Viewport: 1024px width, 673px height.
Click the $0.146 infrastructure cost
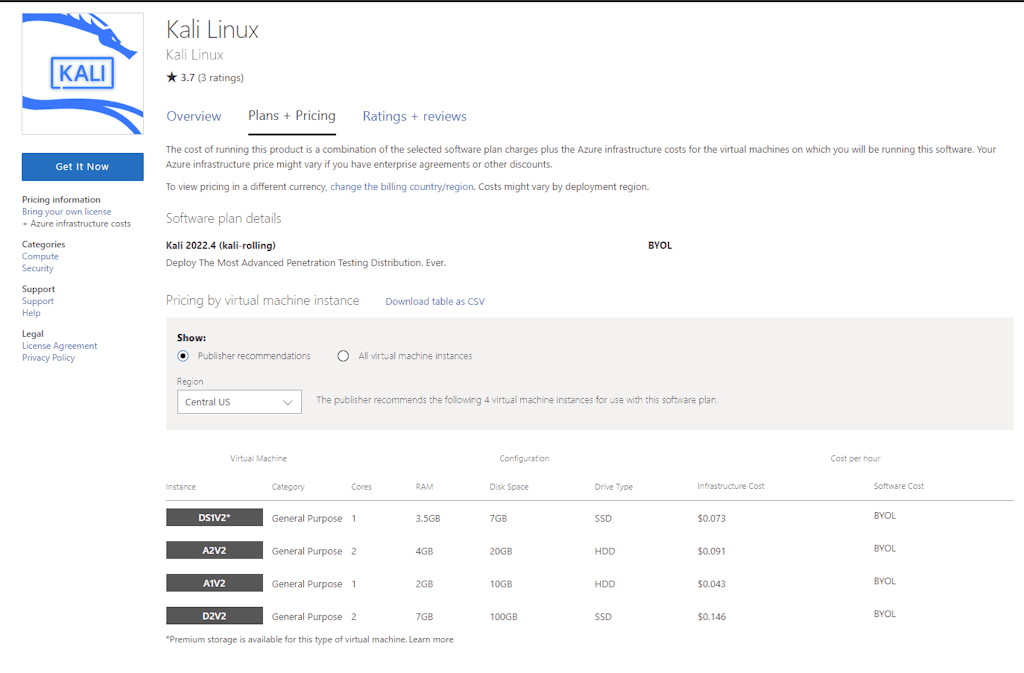coord(711,616)
